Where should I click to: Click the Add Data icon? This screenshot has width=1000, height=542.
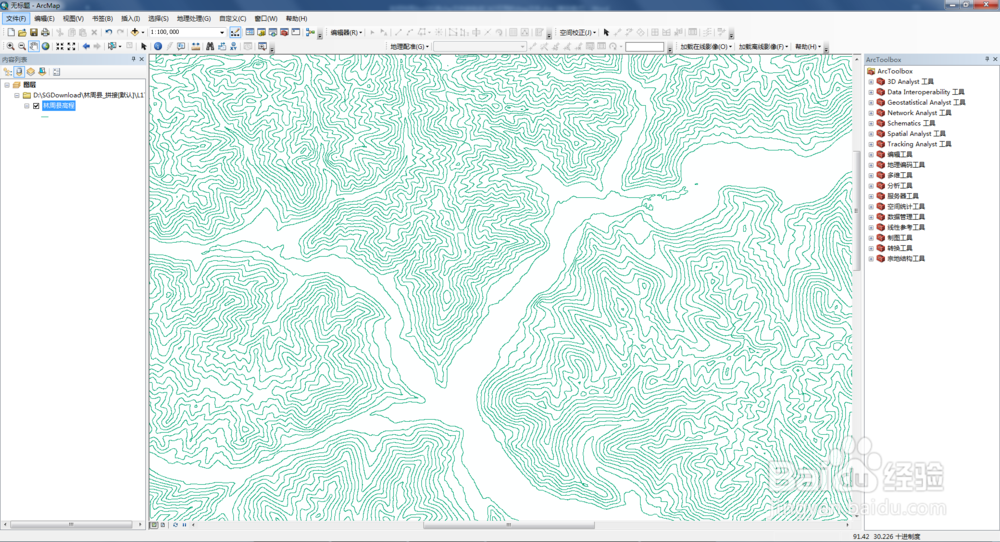[x=135, y=33]
